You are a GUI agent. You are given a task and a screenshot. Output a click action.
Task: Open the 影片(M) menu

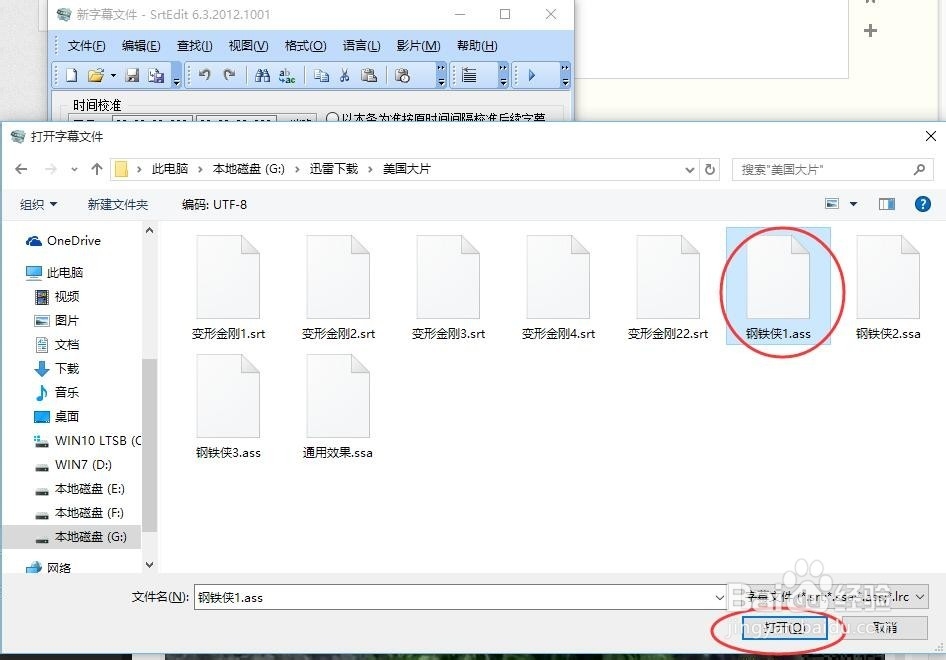tap(417, 45)
